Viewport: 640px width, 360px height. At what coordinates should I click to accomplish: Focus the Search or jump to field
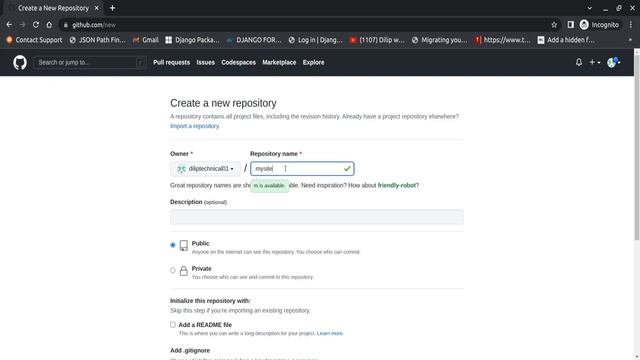[x=90, y=62]
